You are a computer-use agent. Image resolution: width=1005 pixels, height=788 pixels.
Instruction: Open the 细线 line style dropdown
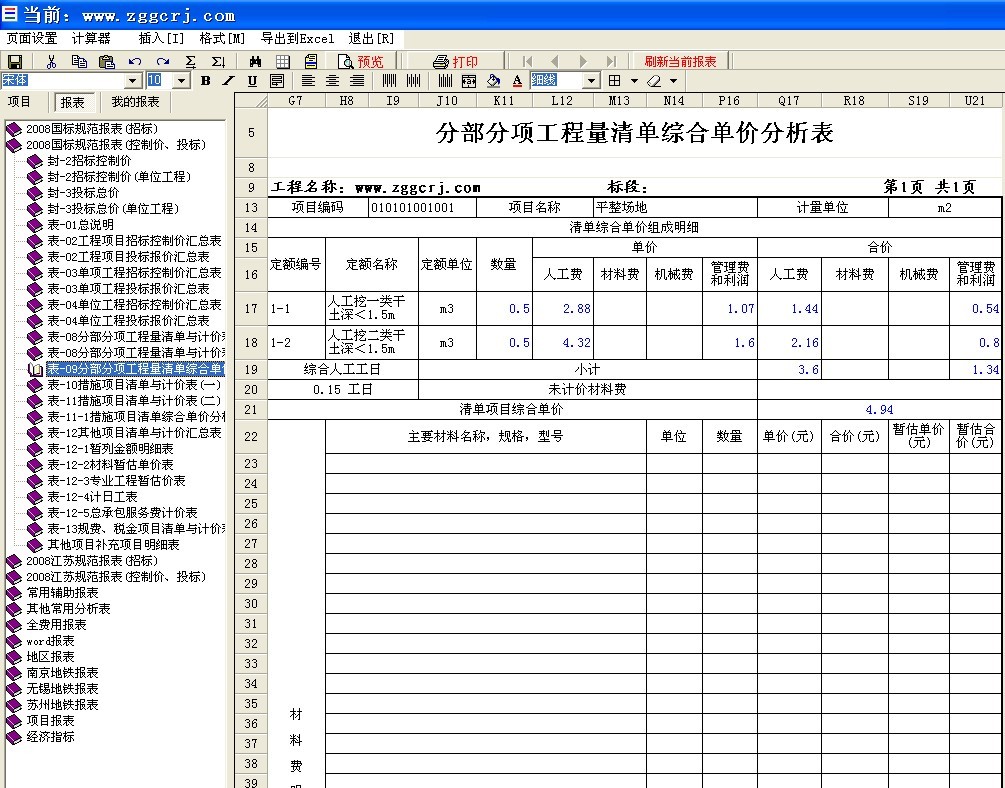tap(592, 81)
